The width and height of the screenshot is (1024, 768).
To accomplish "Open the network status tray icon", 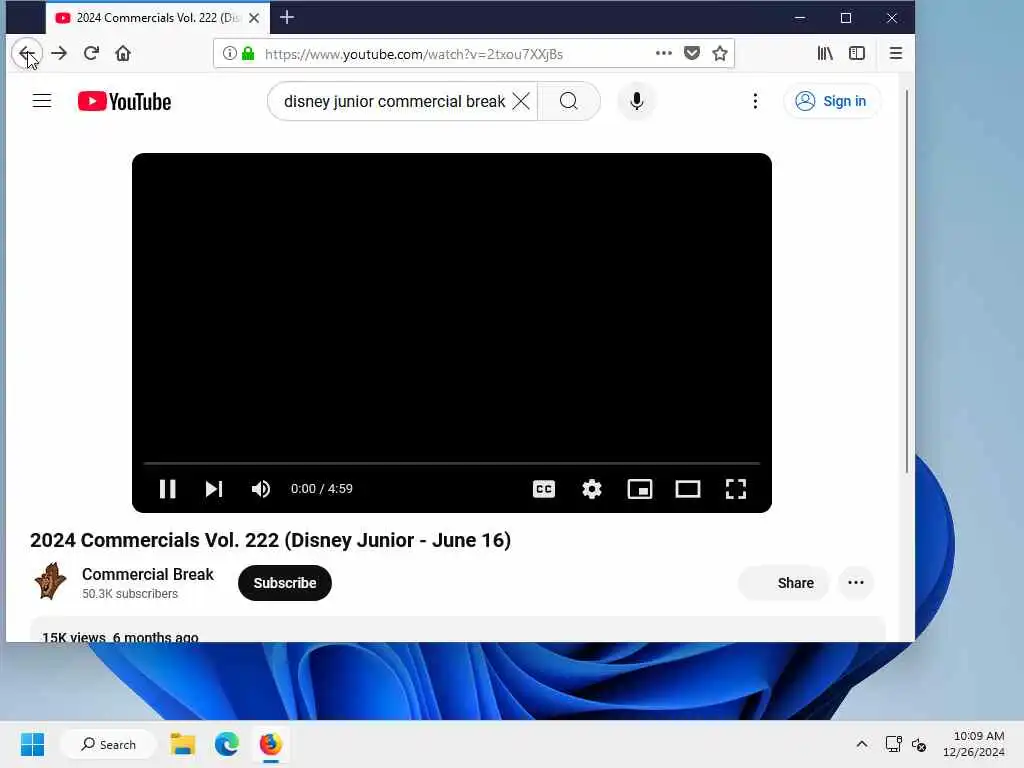I will [893, 744].
